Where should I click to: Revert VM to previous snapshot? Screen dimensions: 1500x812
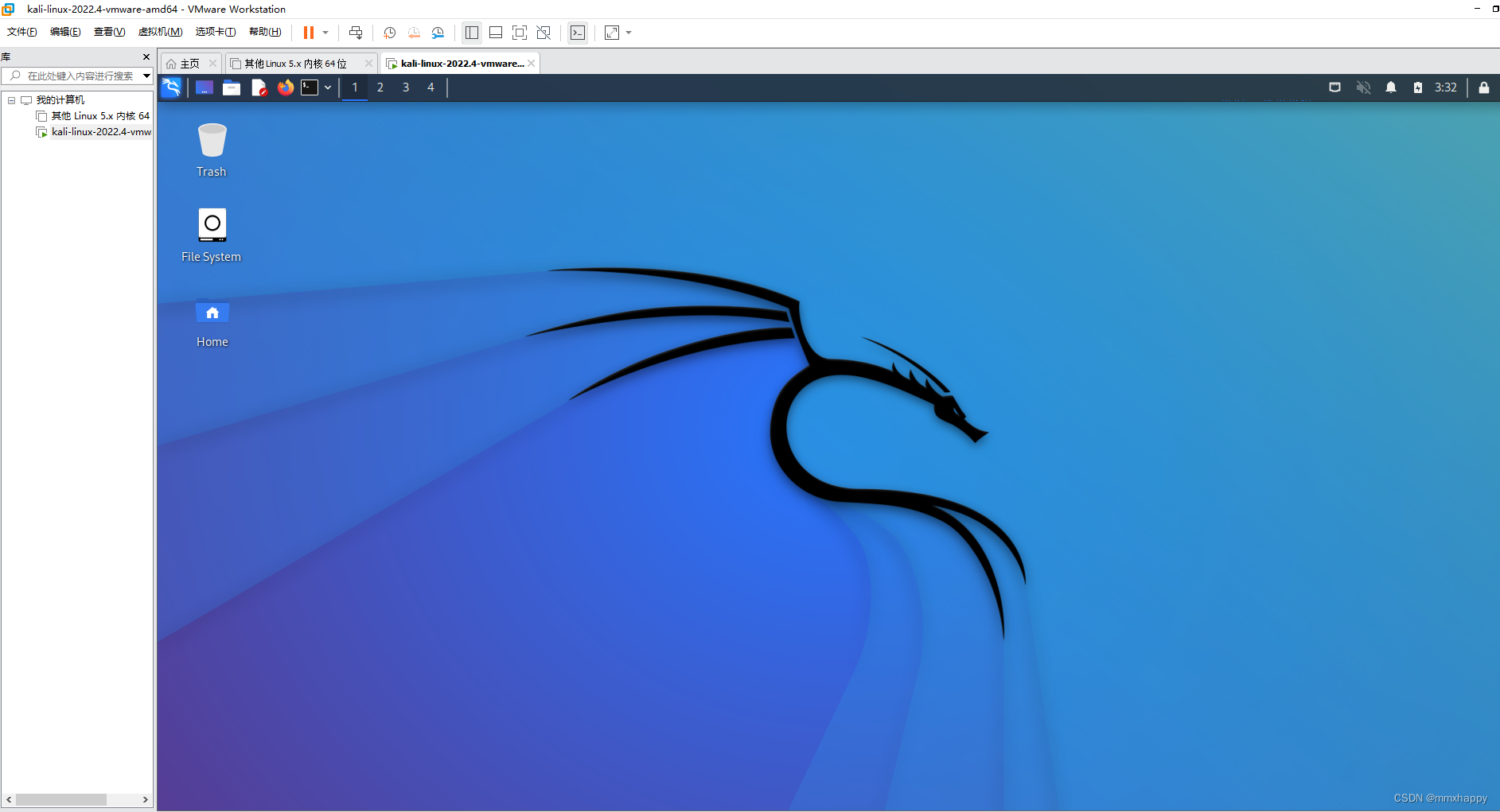coord(414,33)
